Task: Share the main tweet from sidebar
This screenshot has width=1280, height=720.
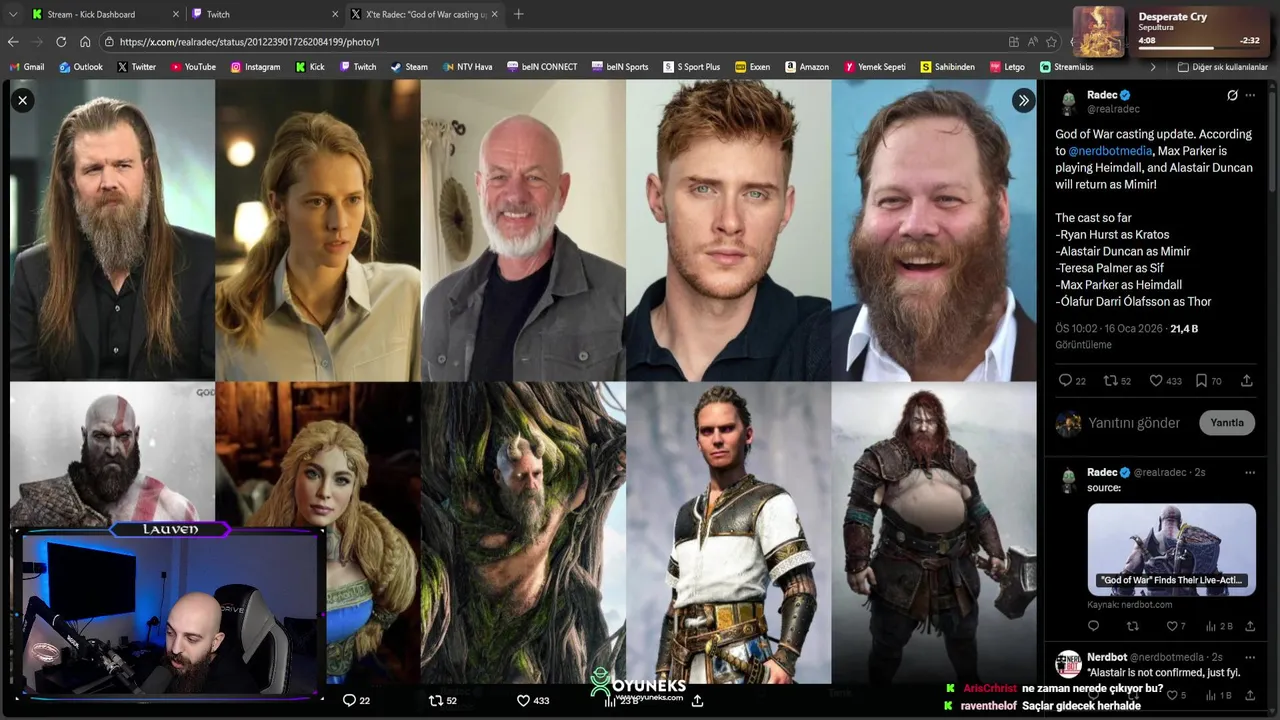Action: coord(1247,381)
